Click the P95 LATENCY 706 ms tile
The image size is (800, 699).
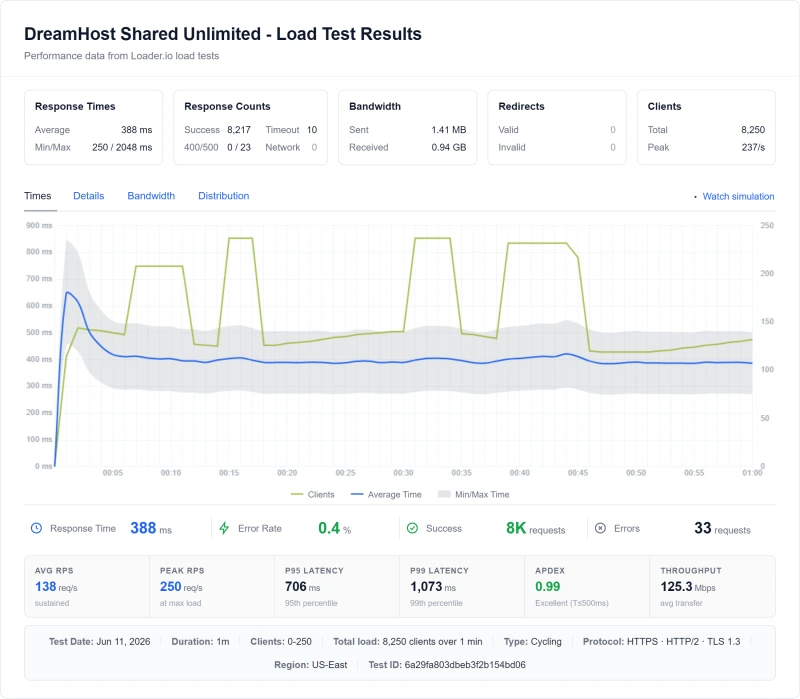coord(337,587)
